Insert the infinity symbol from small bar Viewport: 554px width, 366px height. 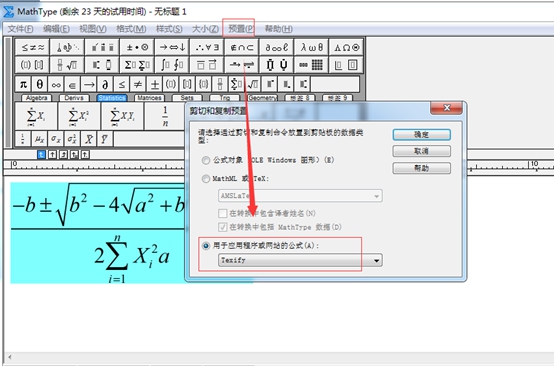point(56,84)
